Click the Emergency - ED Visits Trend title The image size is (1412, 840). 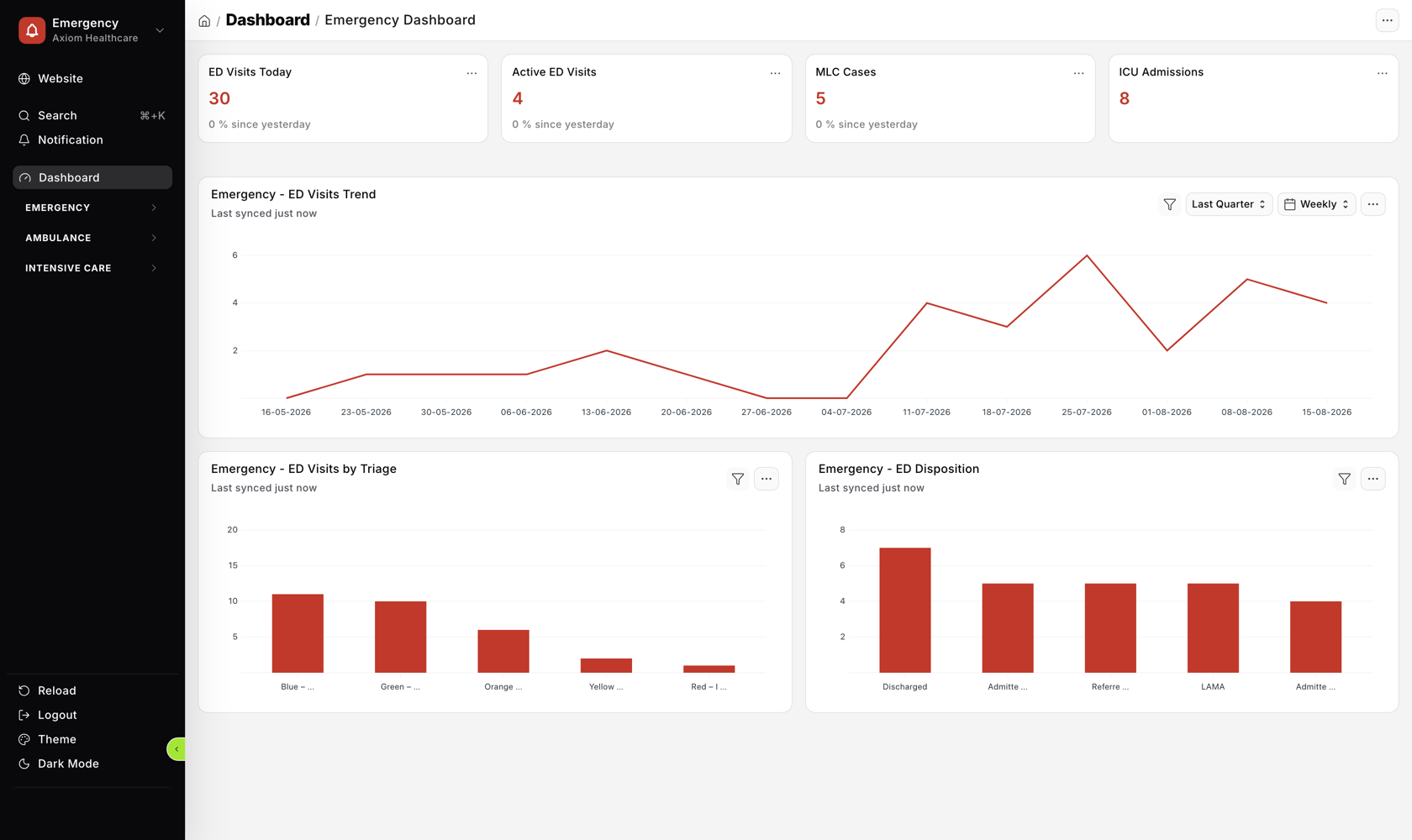(293, 194)
